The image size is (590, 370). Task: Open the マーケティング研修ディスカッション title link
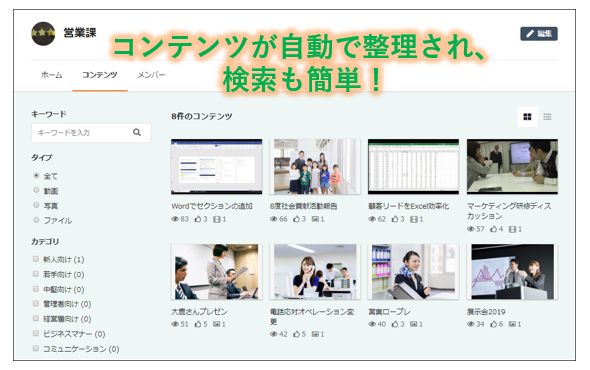coord(509,211)
